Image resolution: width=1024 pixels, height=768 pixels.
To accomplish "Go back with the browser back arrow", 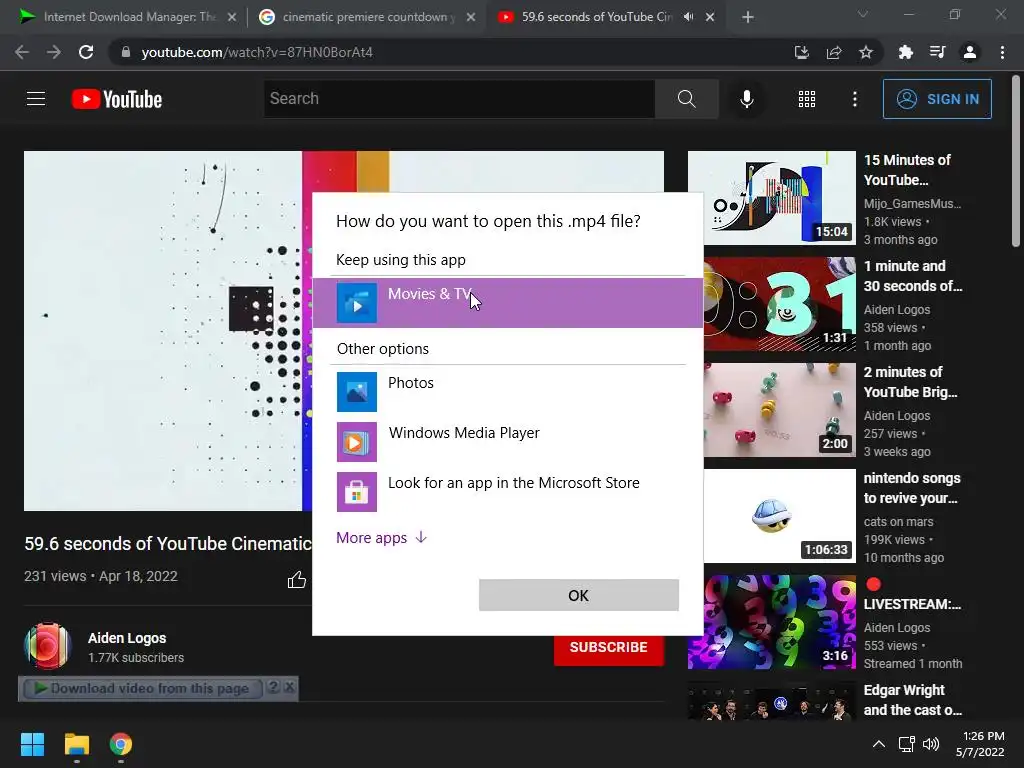I will click(22, 52).
